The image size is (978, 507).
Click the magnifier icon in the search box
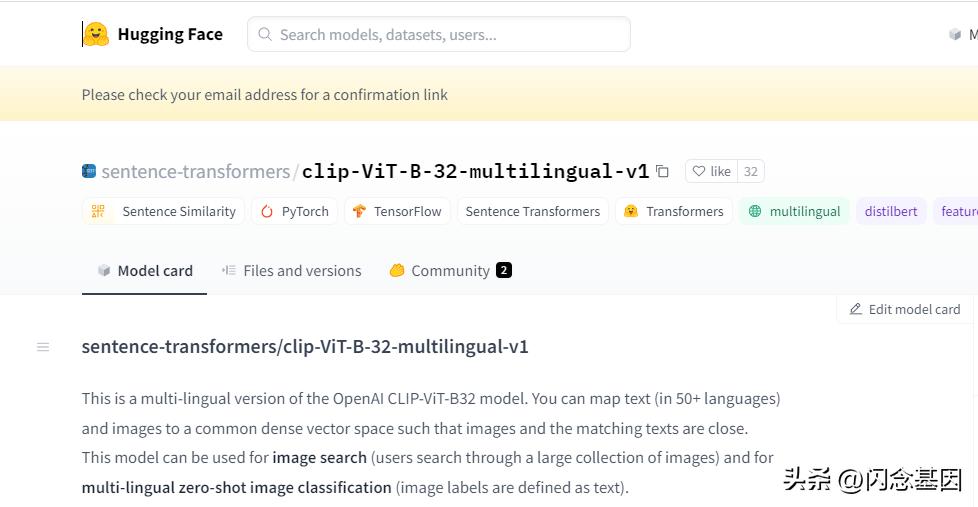tap(264, 34)
